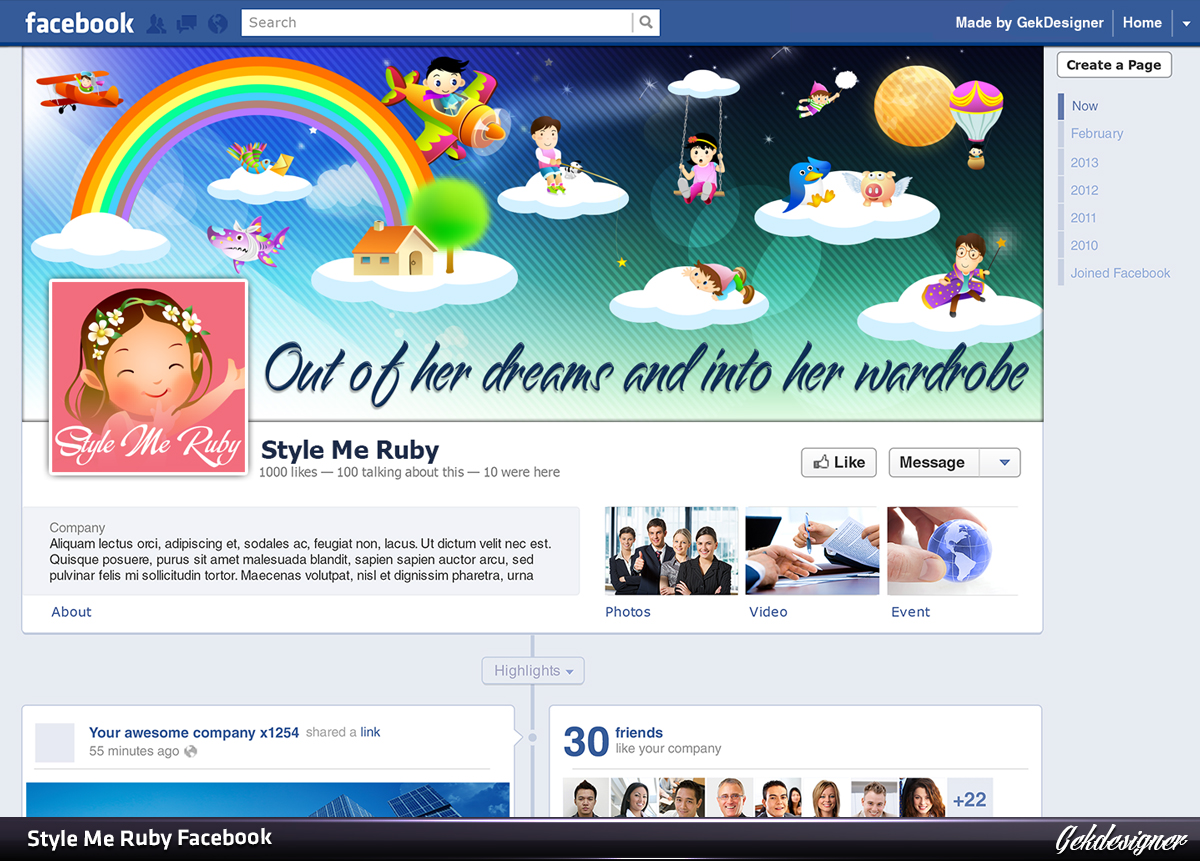Click the search magnifier icon
The image size is (1200, 861).
pos(647,22)
